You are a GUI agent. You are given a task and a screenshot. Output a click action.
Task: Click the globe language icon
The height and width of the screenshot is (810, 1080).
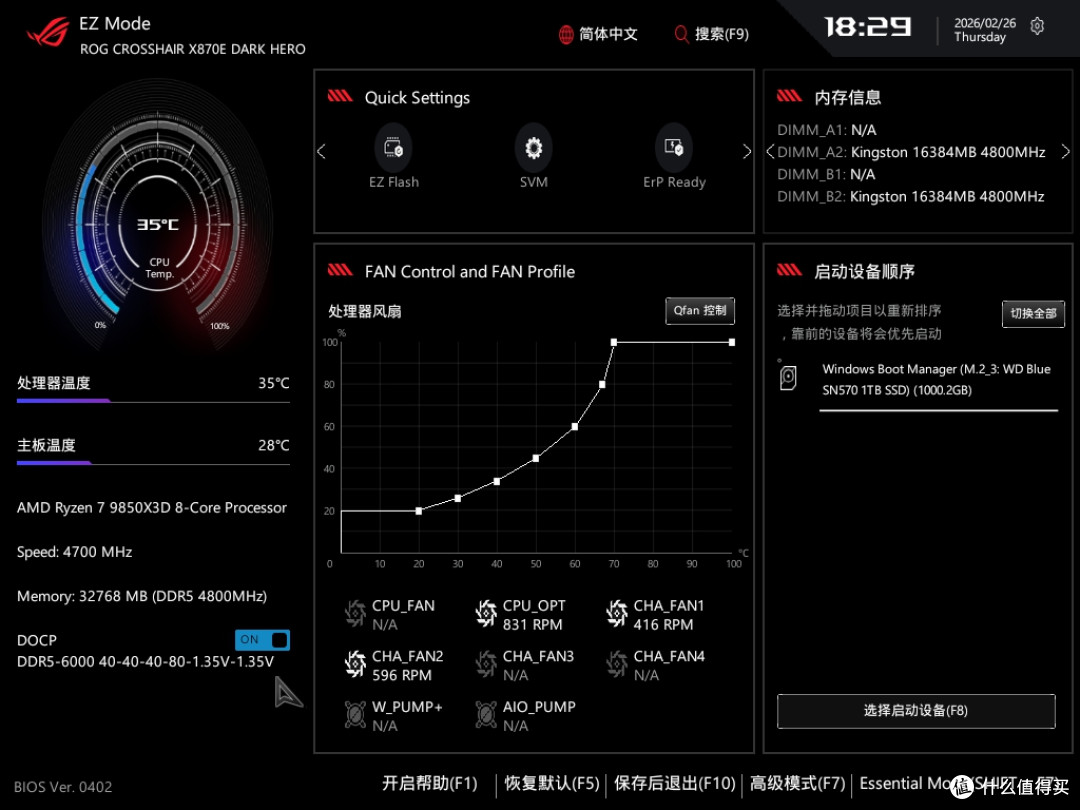click(565, 34)
